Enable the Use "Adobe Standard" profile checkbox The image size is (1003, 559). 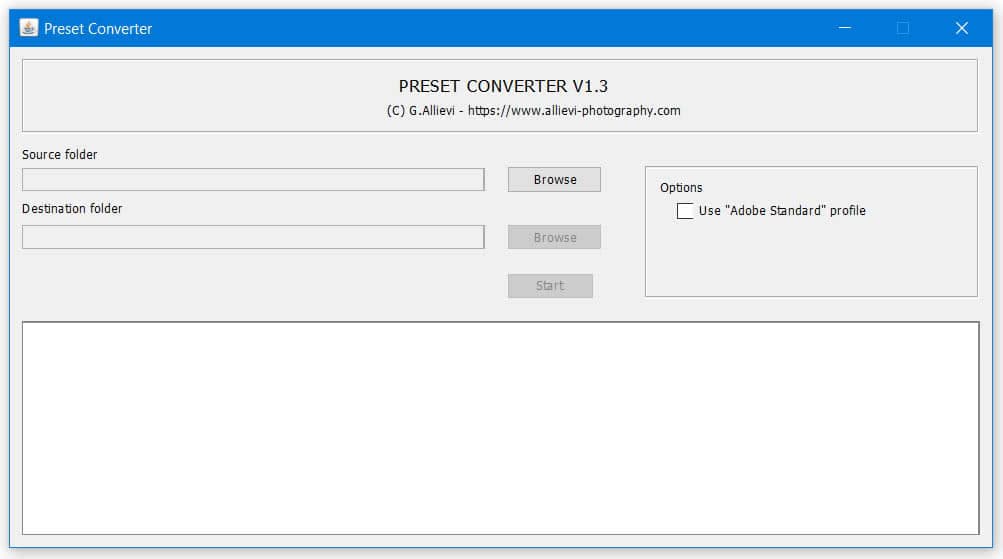tap(685, 211)
